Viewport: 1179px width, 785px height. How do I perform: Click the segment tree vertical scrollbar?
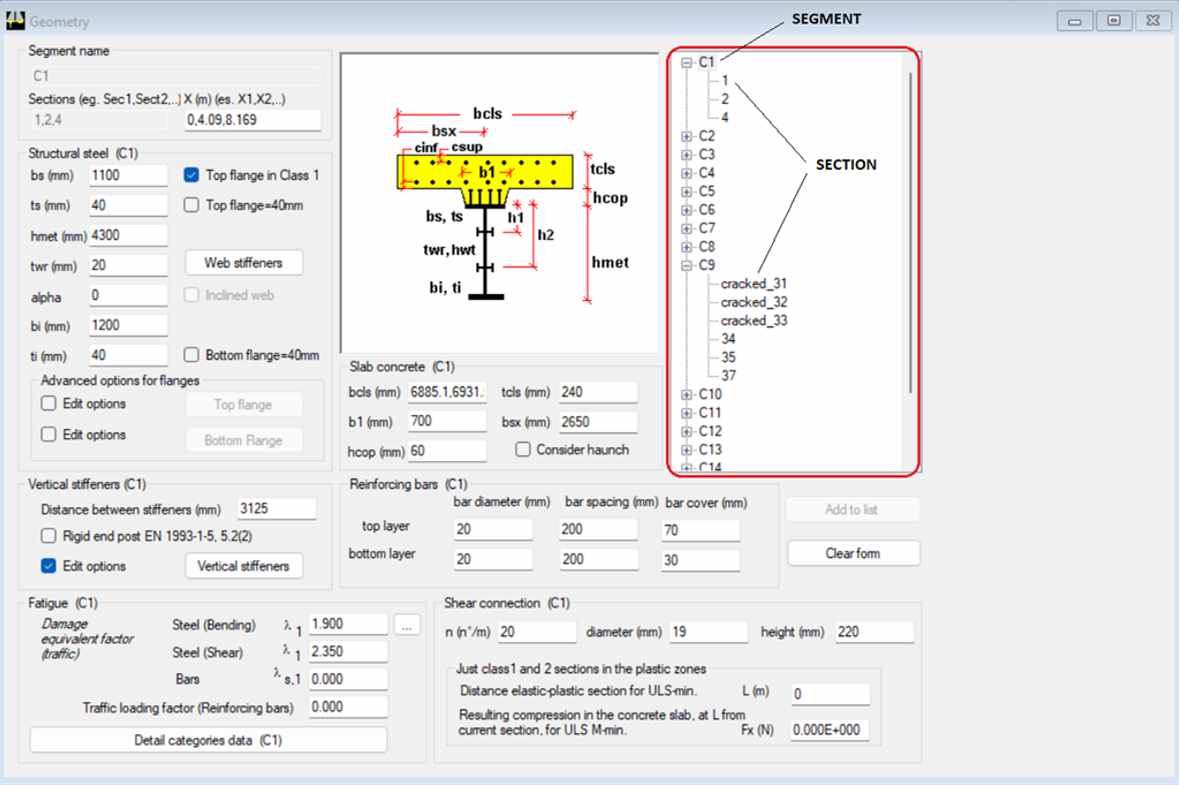click(x=910, y=230)
